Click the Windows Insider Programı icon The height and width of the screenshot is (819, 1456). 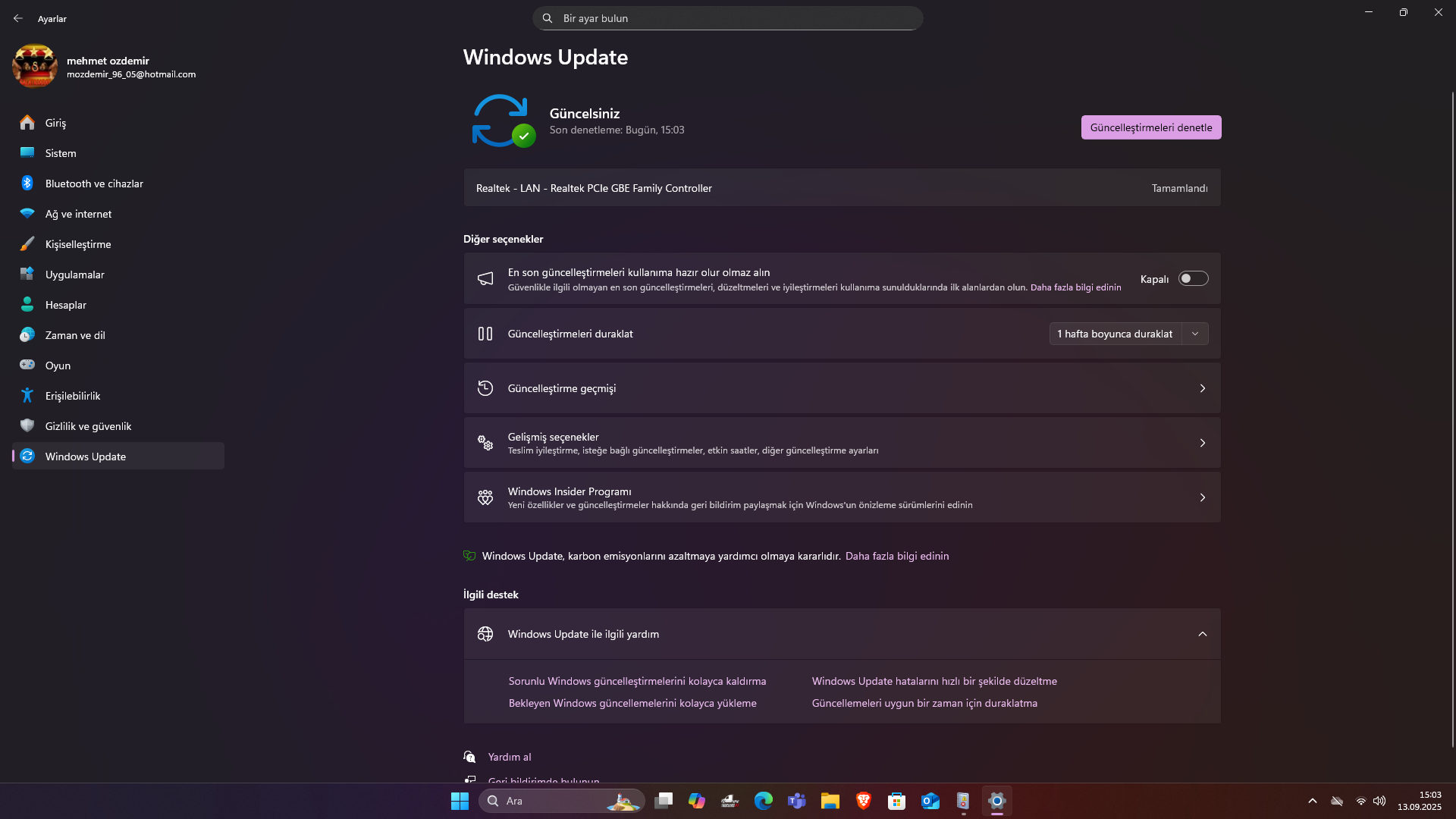(x=485, y=497)
